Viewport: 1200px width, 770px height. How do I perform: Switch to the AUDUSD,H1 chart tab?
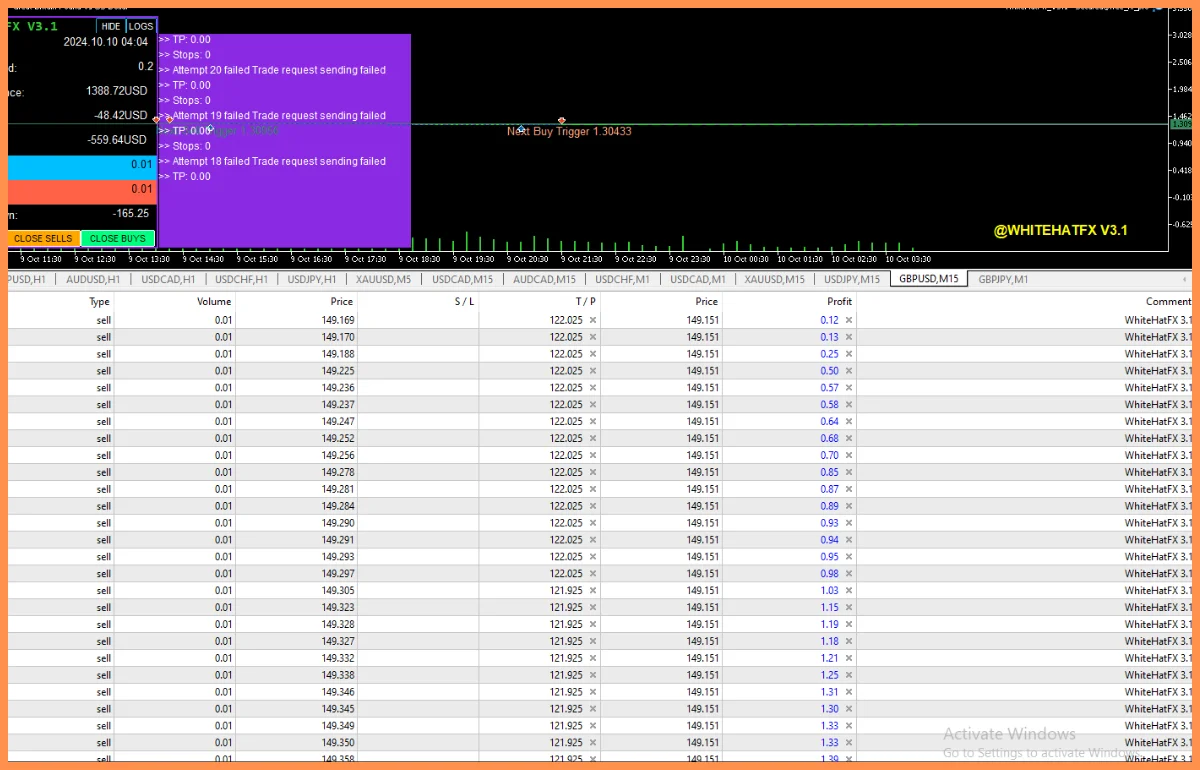coord(92,279)
